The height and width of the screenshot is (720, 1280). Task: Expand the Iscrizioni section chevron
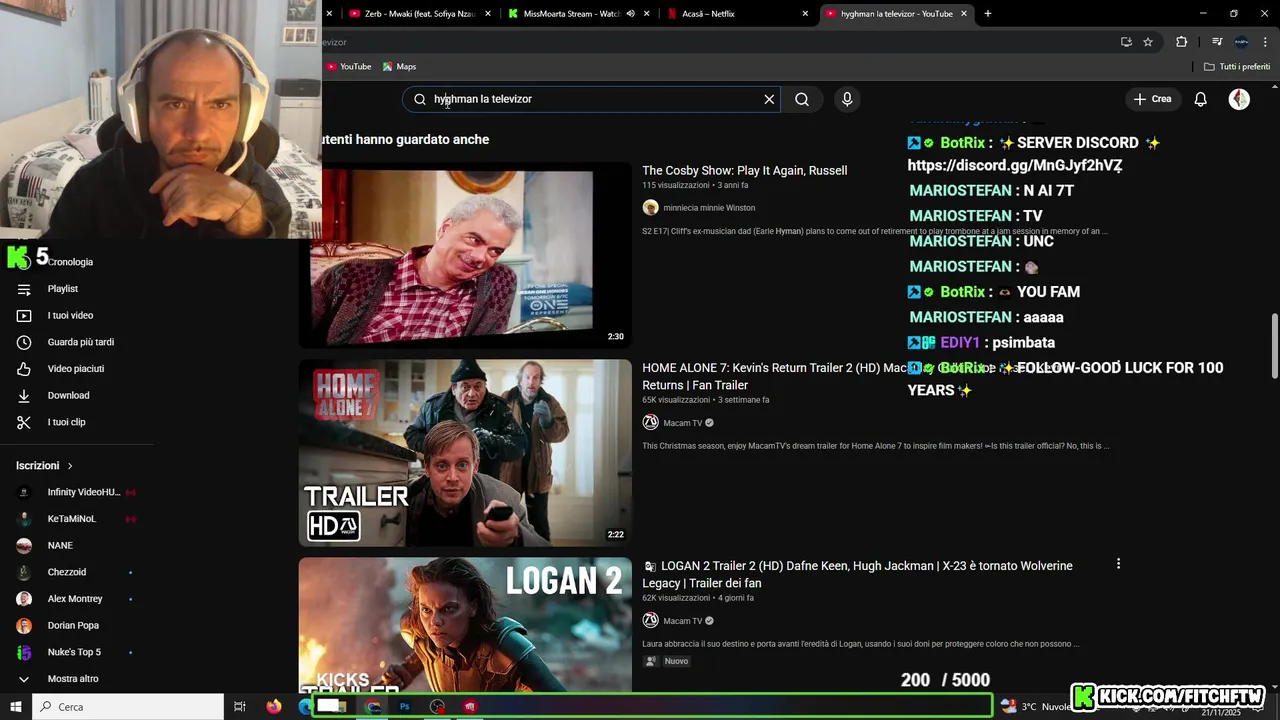pyautogui.click(x=70, y=466)
